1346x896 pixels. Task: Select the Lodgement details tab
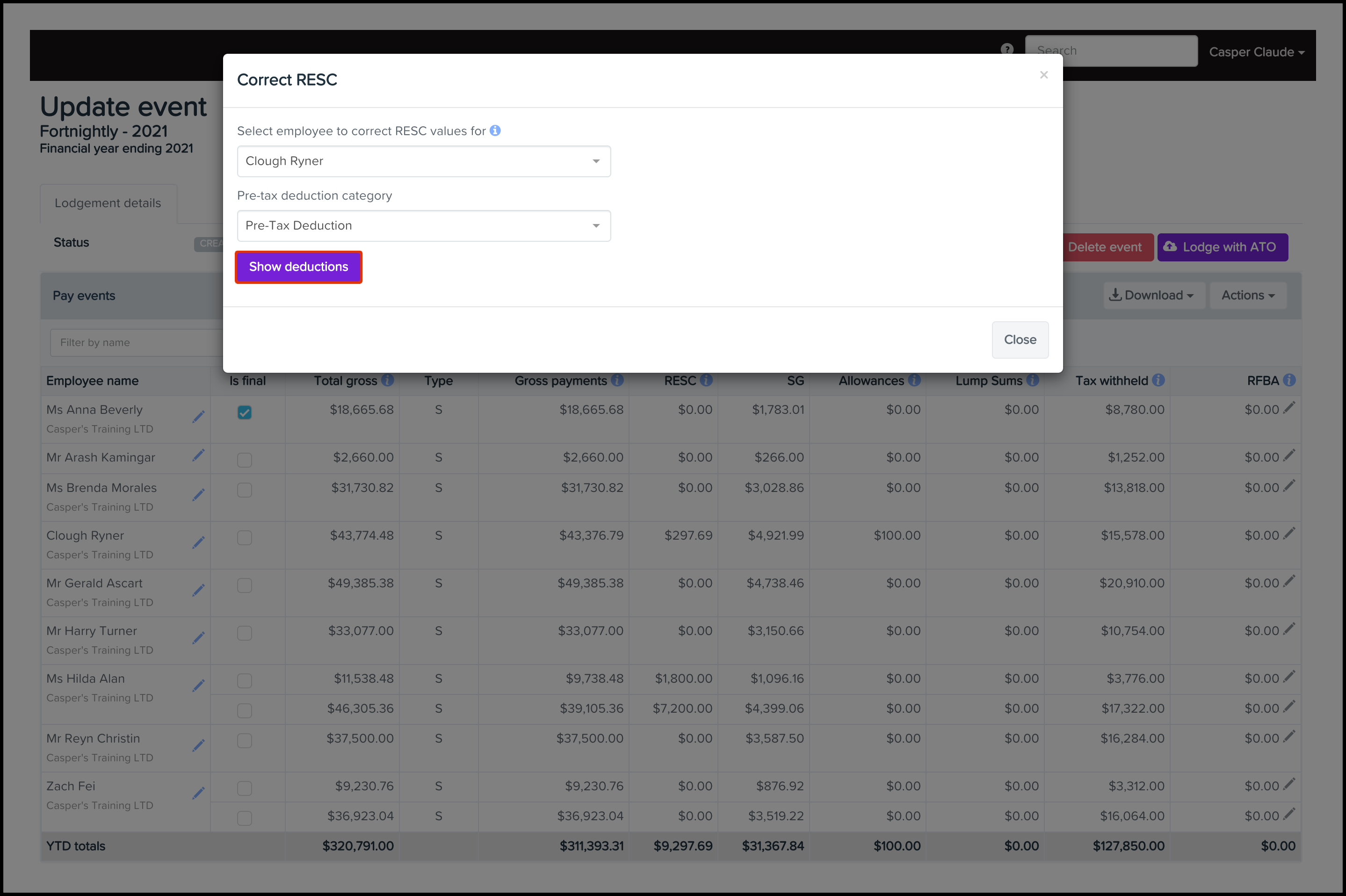[x=108, y=203]
